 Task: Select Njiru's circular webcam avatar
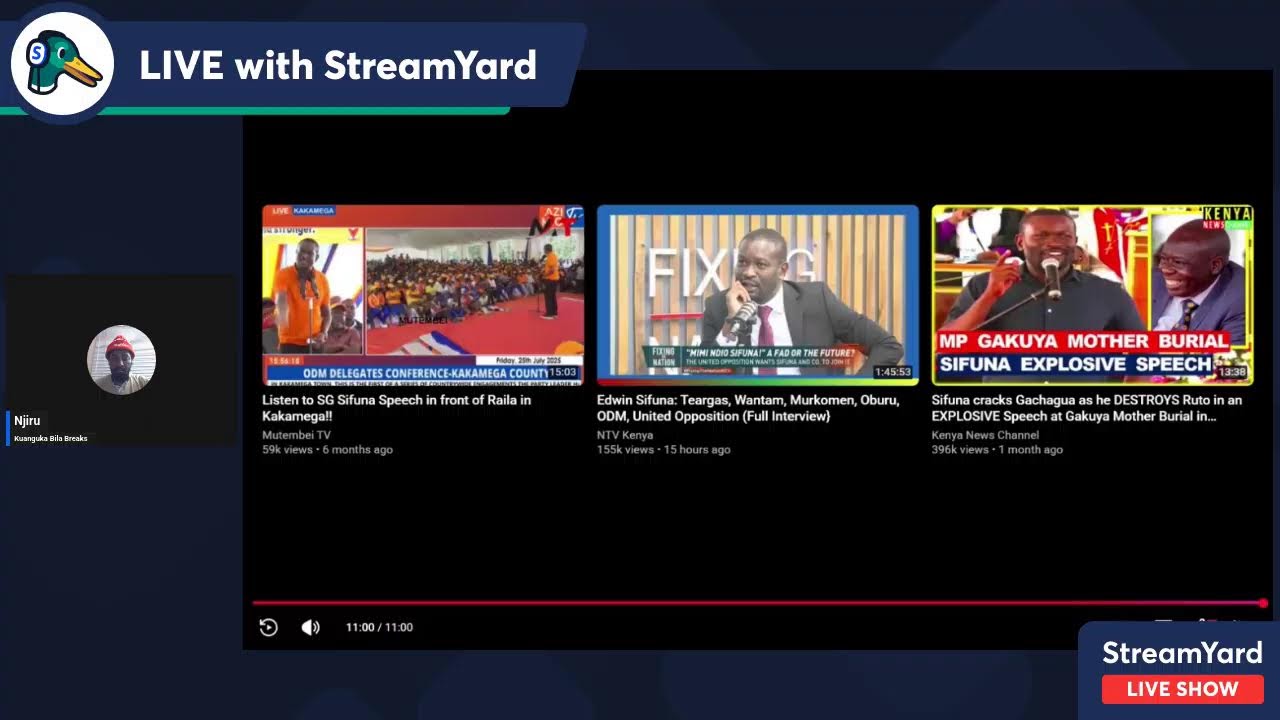tap(121, 360)
